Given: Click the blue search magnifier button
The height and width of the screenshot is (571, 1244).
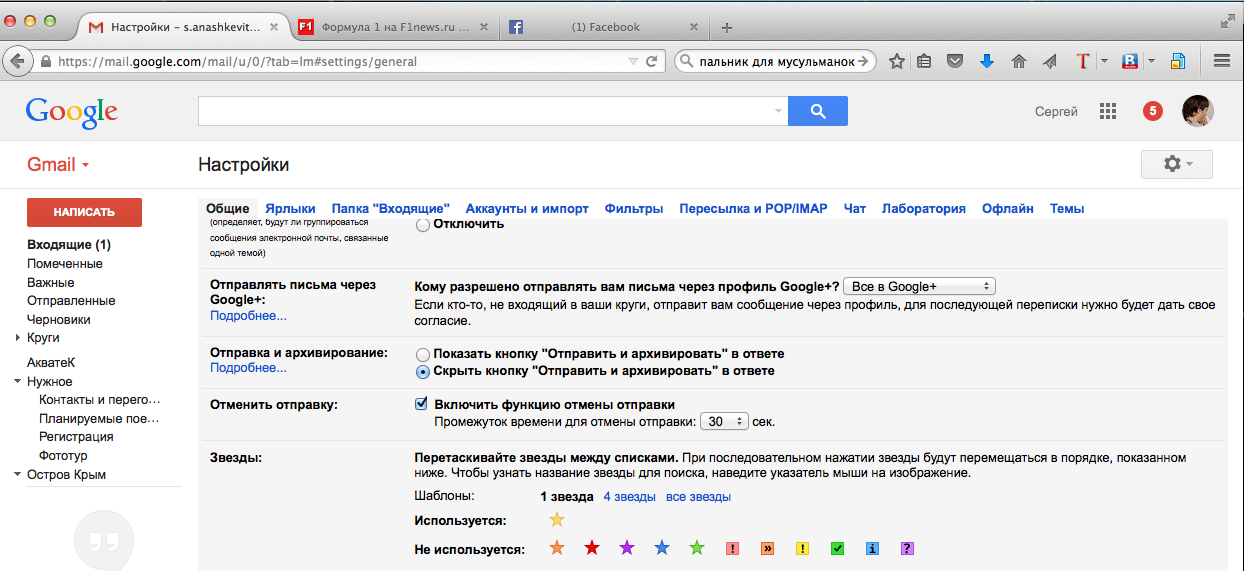Looking at the screenshot, I should [817, 111].
